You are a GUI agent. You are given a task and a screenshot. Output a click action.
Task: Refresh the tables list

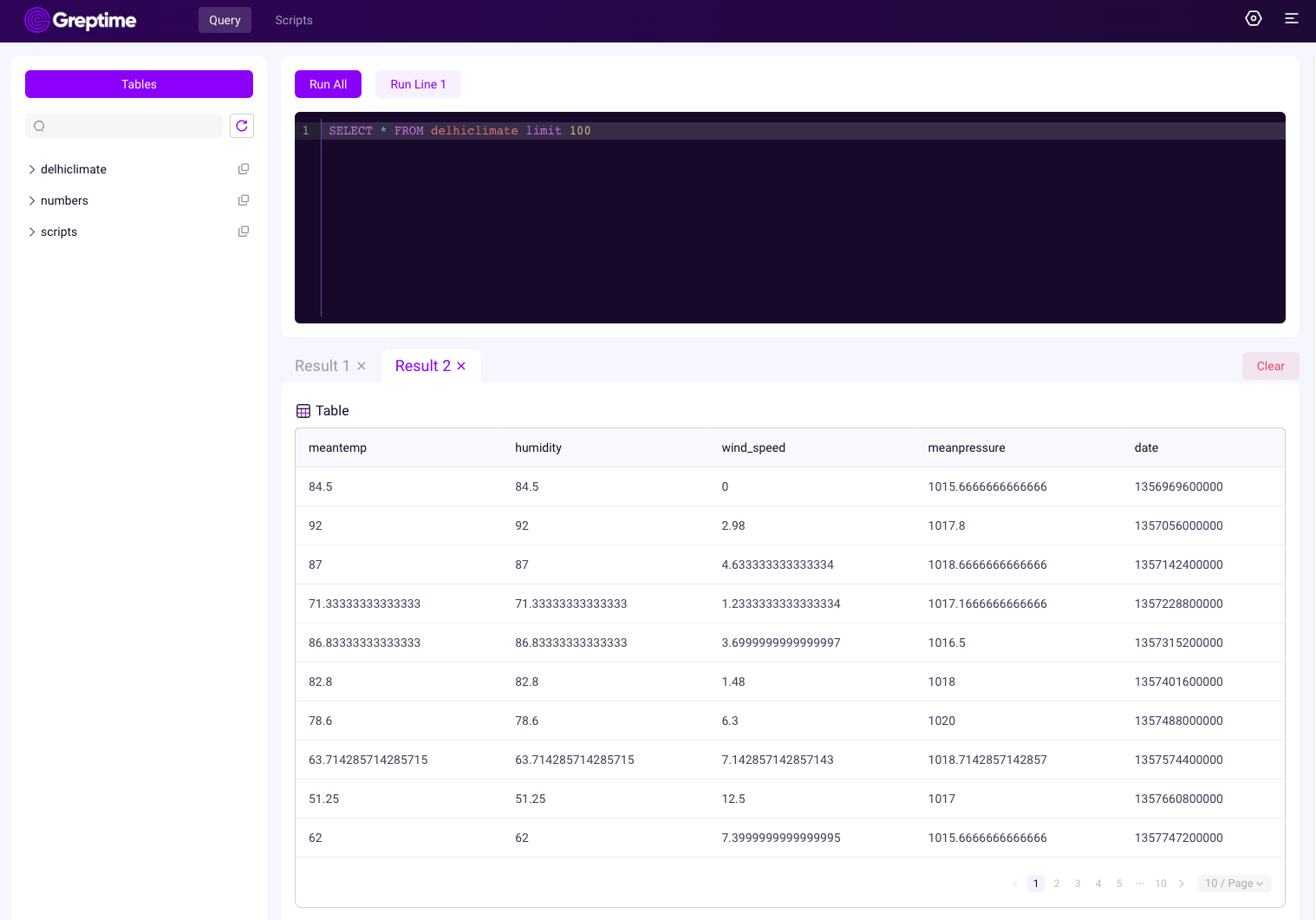[x=242, y=126]
